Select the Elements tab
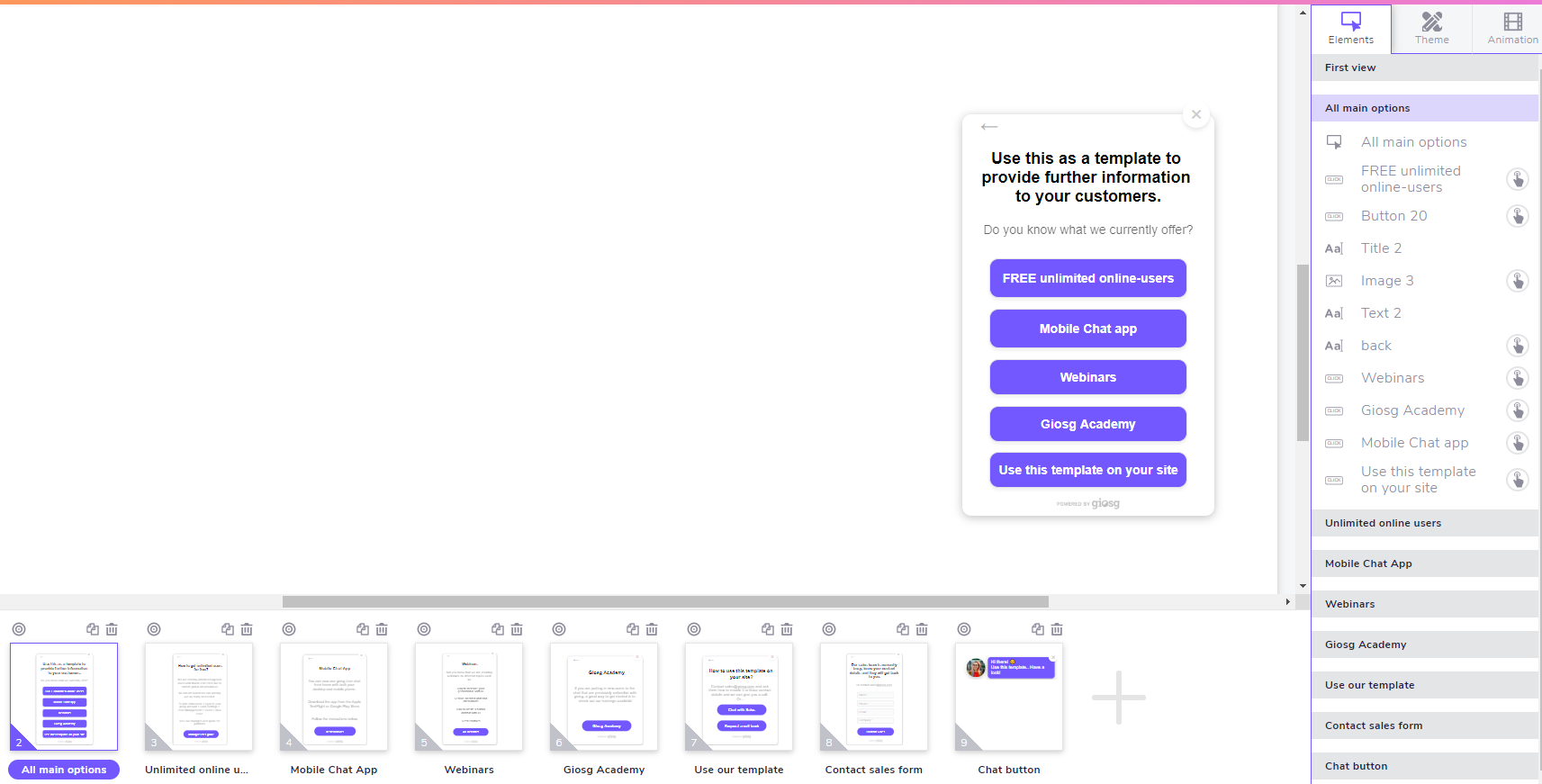The width and height of the screenshot is (1542, 784). (x=1350, y=28)
